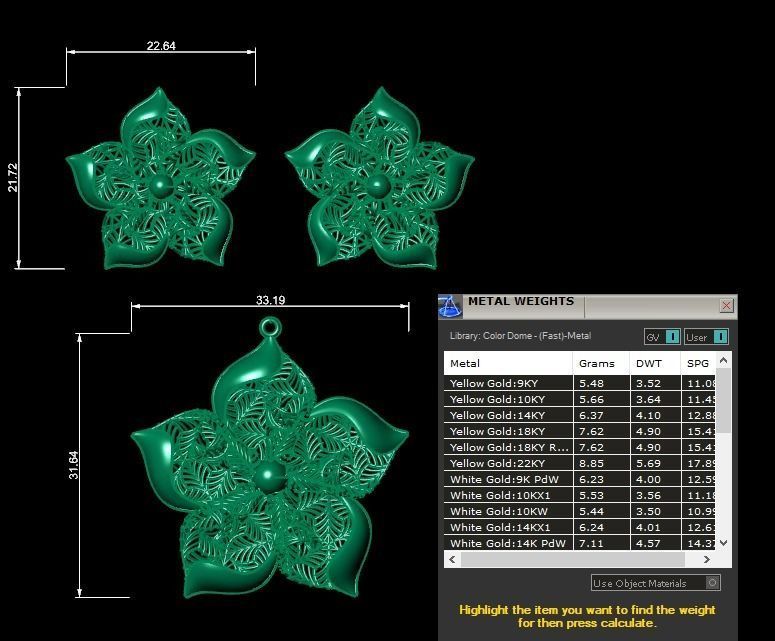Close the Metal Weights panel

[726, 306]
